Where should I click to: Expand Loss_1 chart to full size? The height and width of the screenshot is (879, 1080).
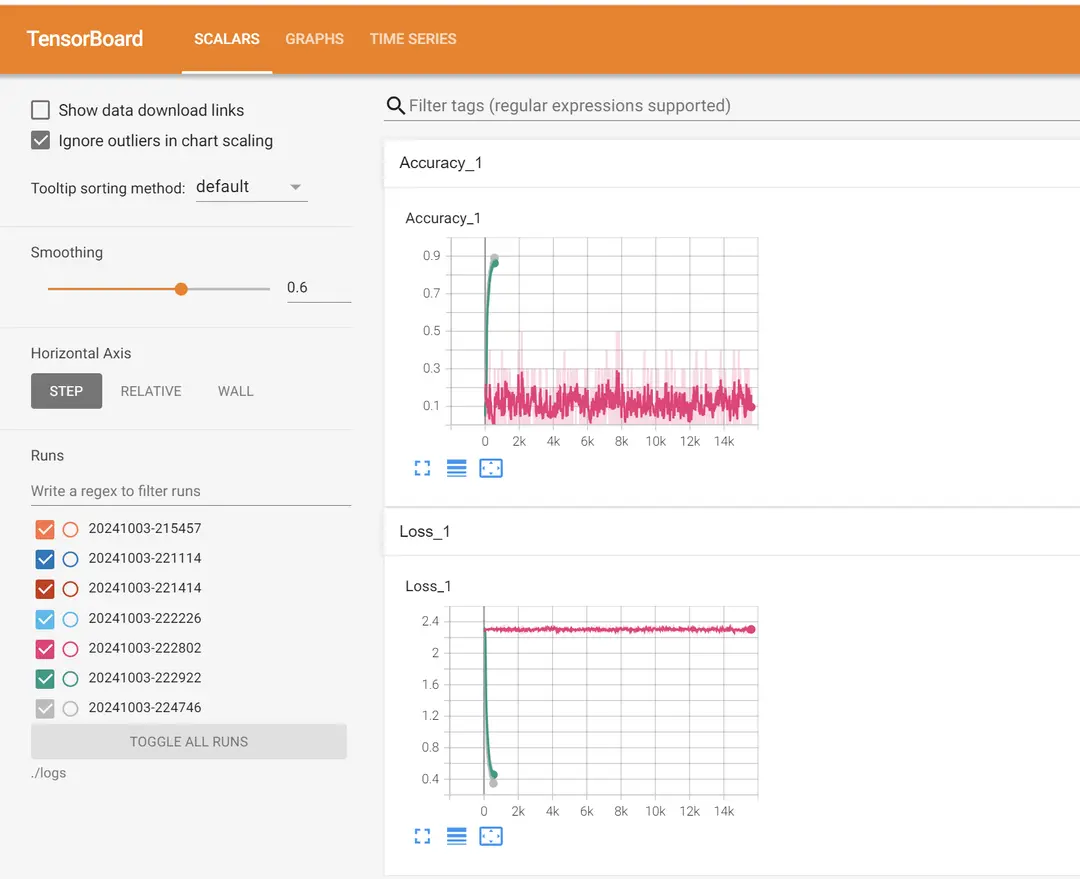click(422, 836)
